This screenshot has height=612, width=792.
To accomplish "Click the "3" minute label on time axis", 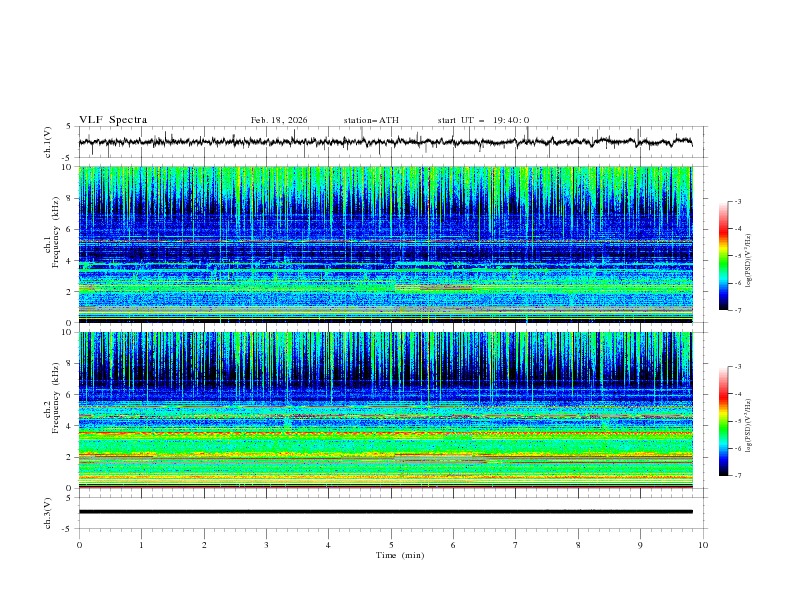I will 266,545.
